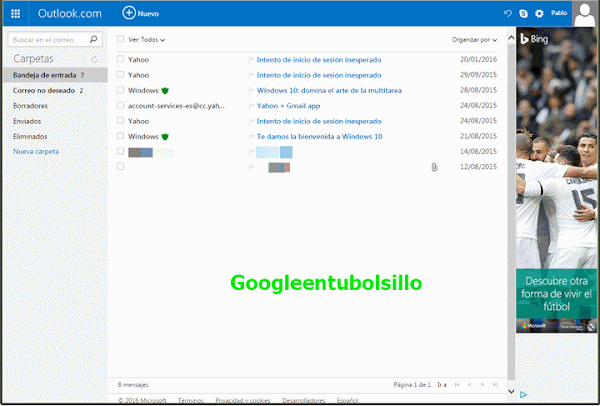This screenshot has height=406, width=600.
Task: Check the 12/08/2015 message box
Action: click(120, 166)
